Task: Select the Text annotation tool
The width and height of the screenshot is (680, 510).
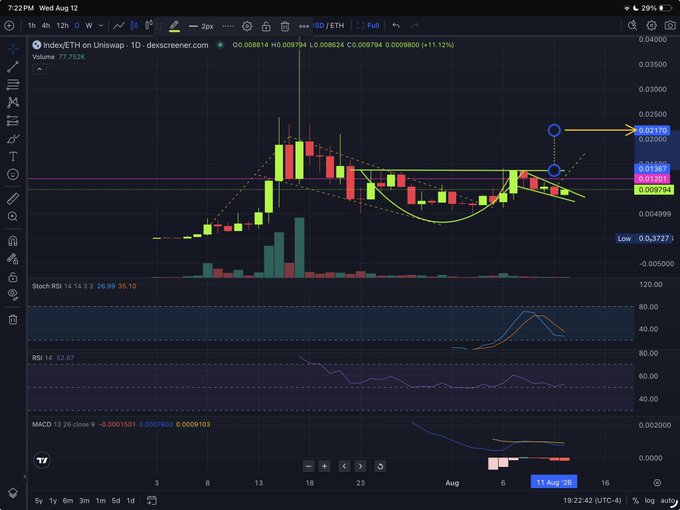Action: click(13, 157)
